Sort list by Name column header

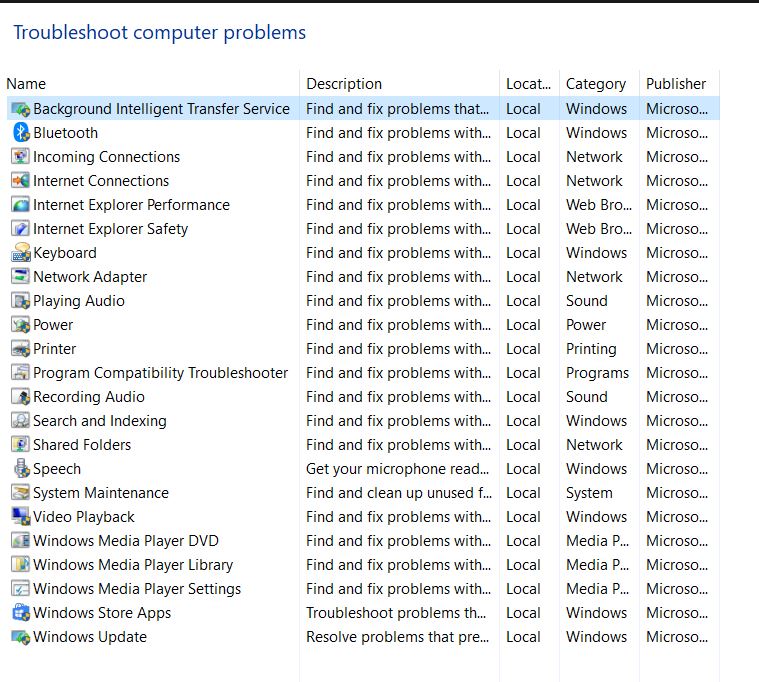pyautogui.click(x=26, y=84)
